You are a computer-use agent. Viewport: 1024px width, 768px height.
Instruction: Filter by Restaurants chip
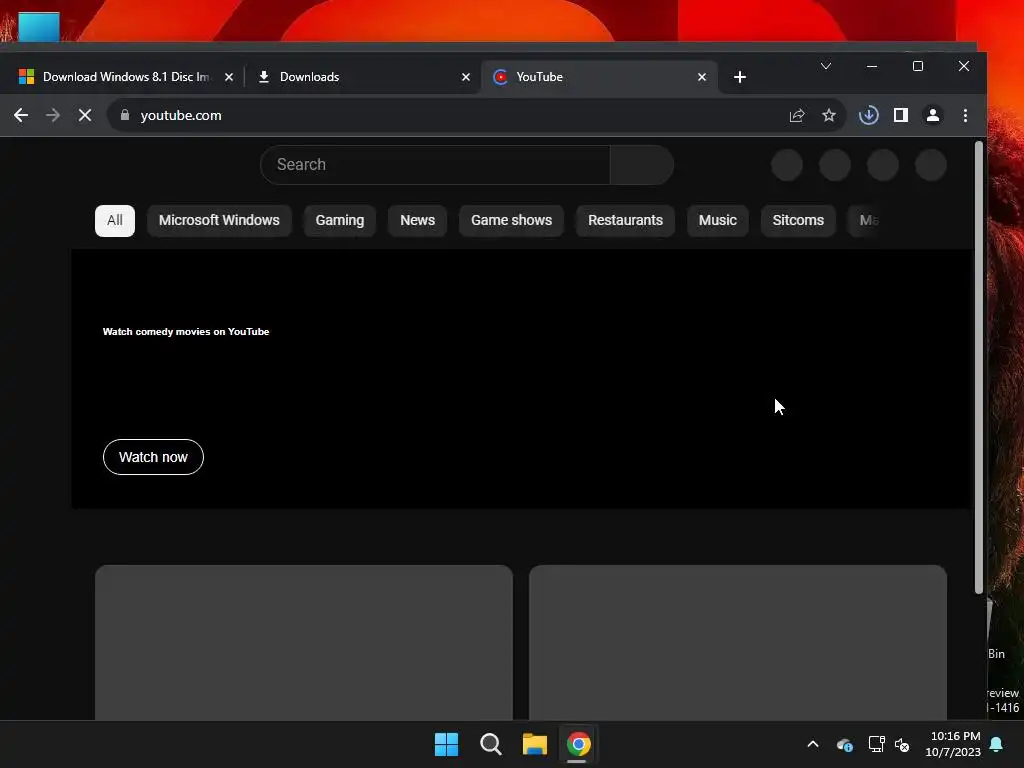[625, 221]
